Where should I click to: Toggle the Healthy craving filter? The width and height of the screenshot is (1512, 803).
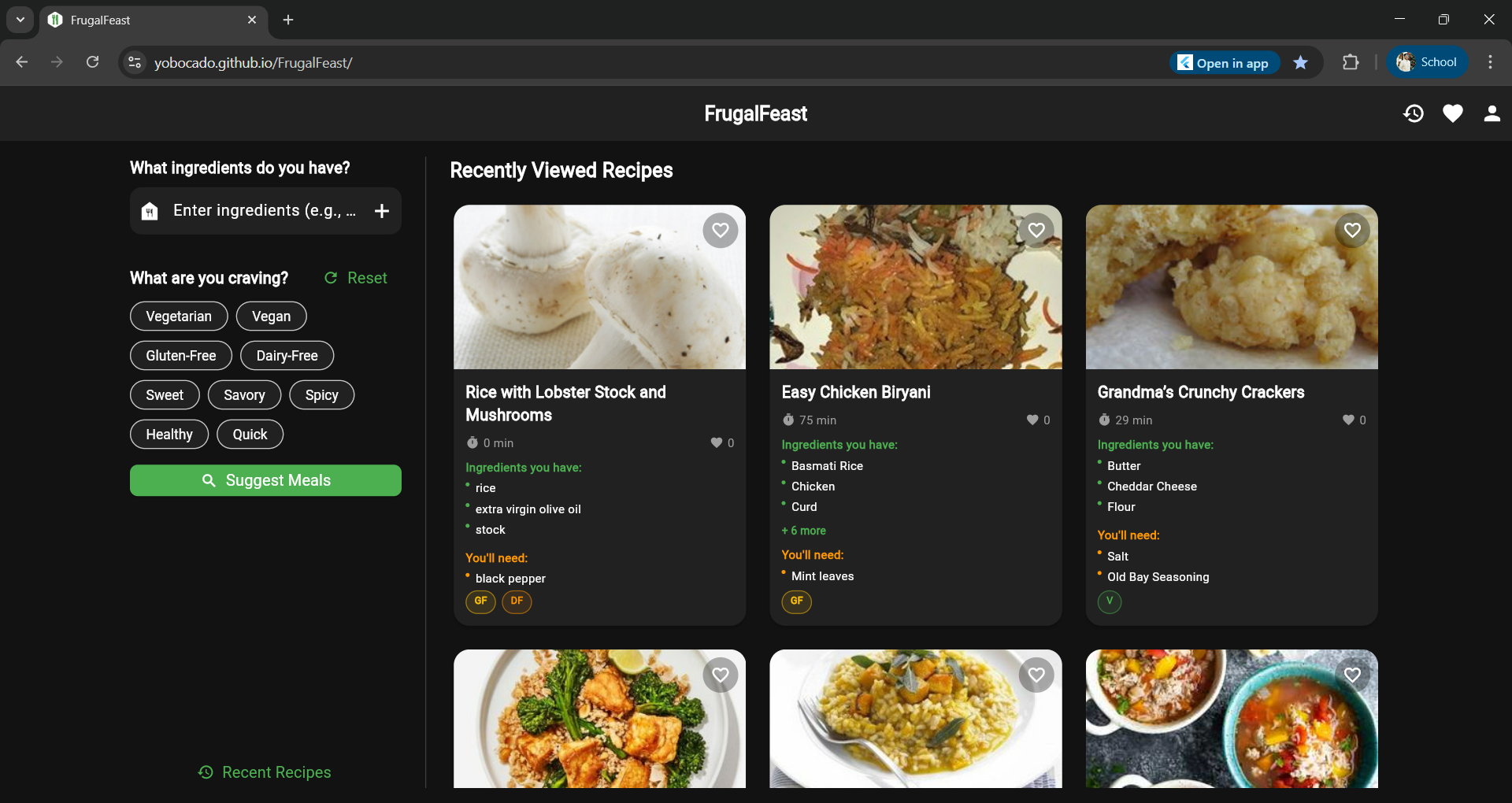[169, 435]
